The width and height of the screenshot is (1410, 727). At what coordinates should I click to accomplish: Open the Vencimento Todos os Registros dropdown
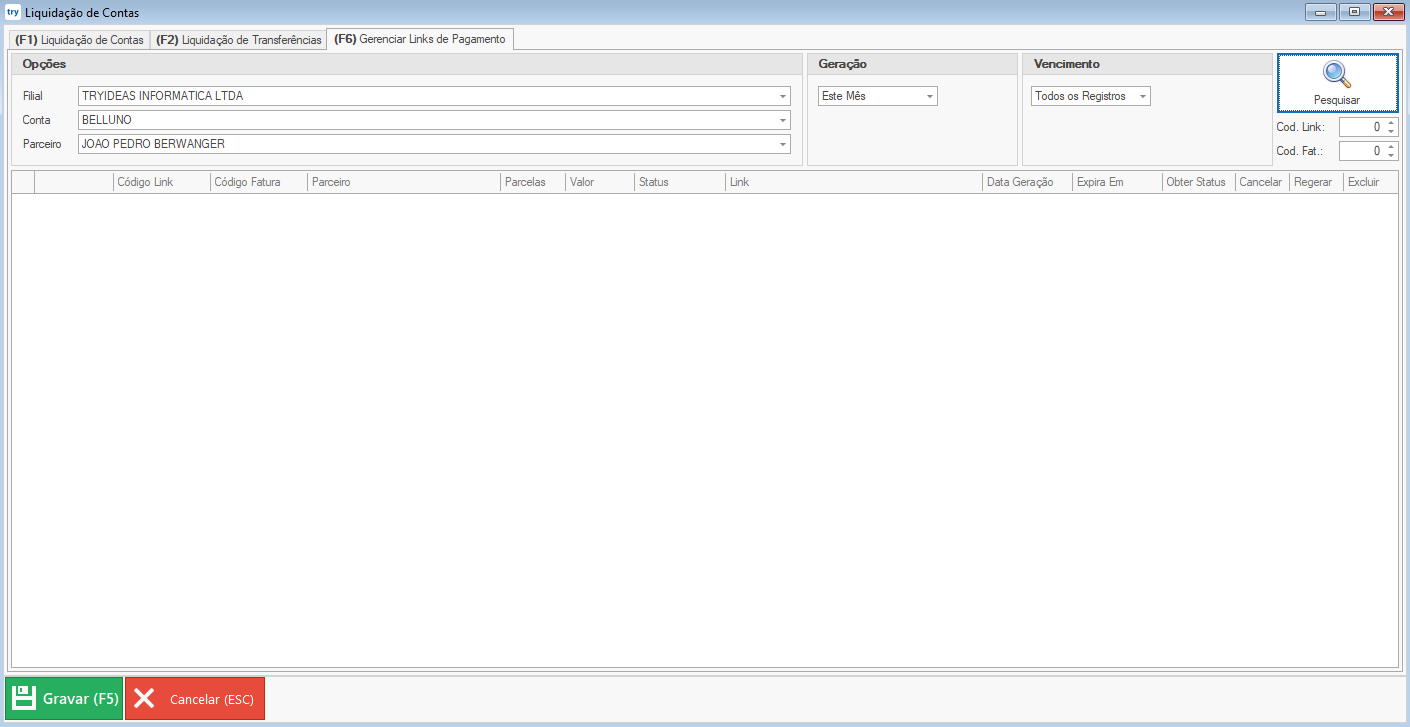[x=1142, y=97]
